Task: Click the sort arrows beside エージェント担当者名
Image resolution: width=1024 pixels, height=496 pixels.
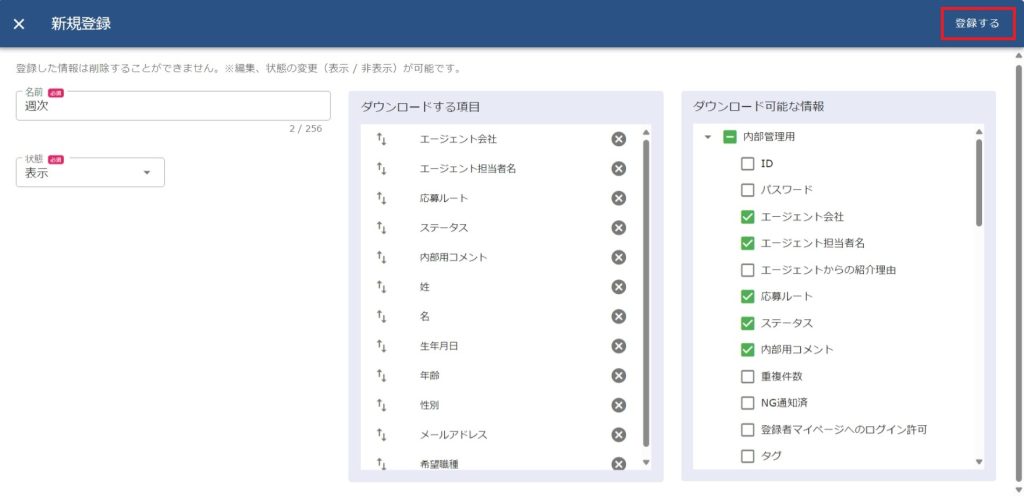Action: [x=381, y=169]
